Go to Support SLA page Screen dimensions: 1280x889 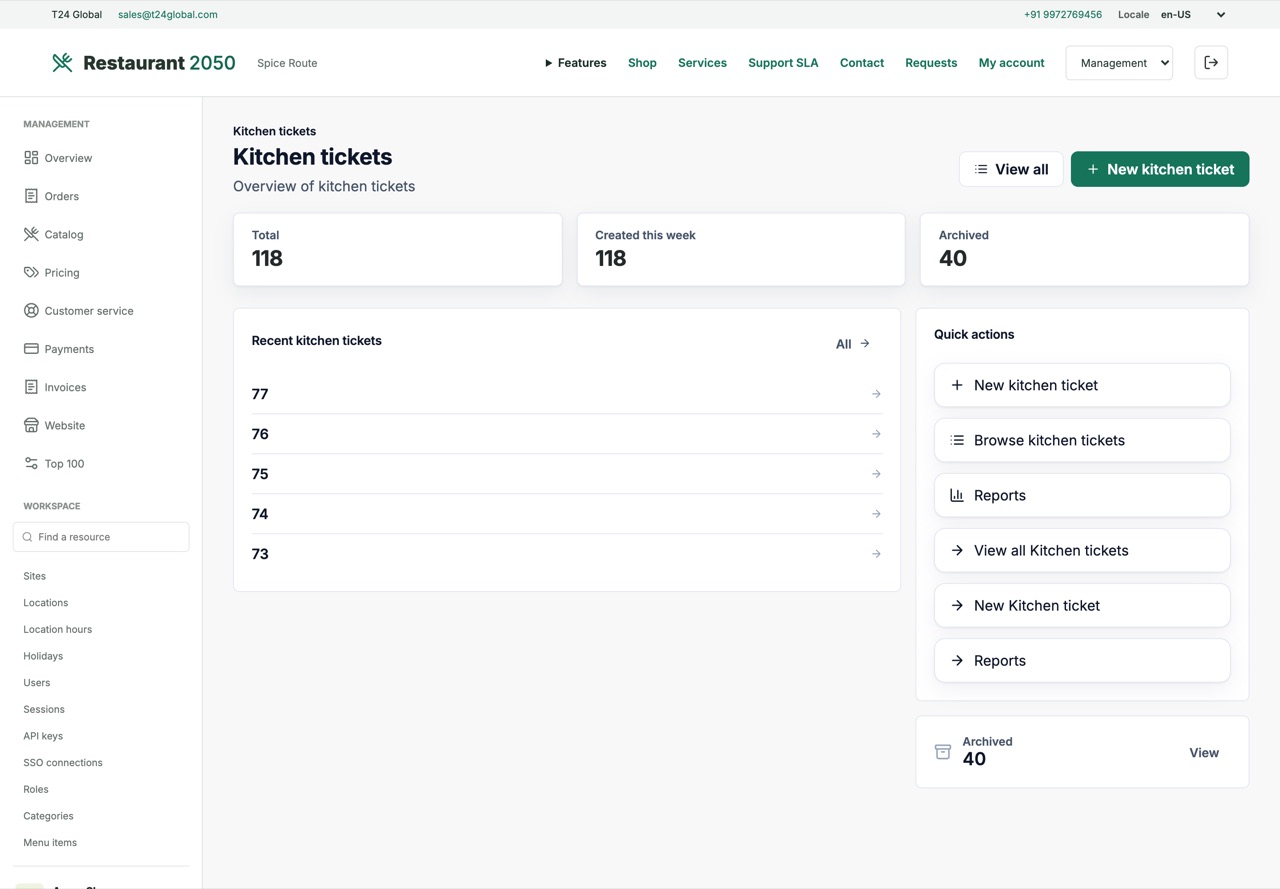(783, 63)
